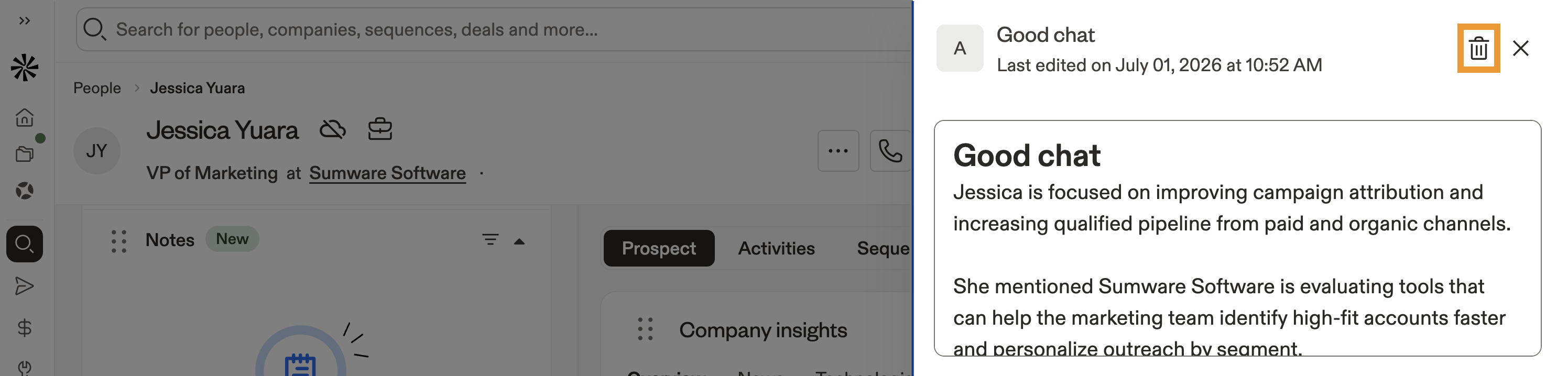Click the briefcase icon beside Jessica Yuara

tap(380, 129)
